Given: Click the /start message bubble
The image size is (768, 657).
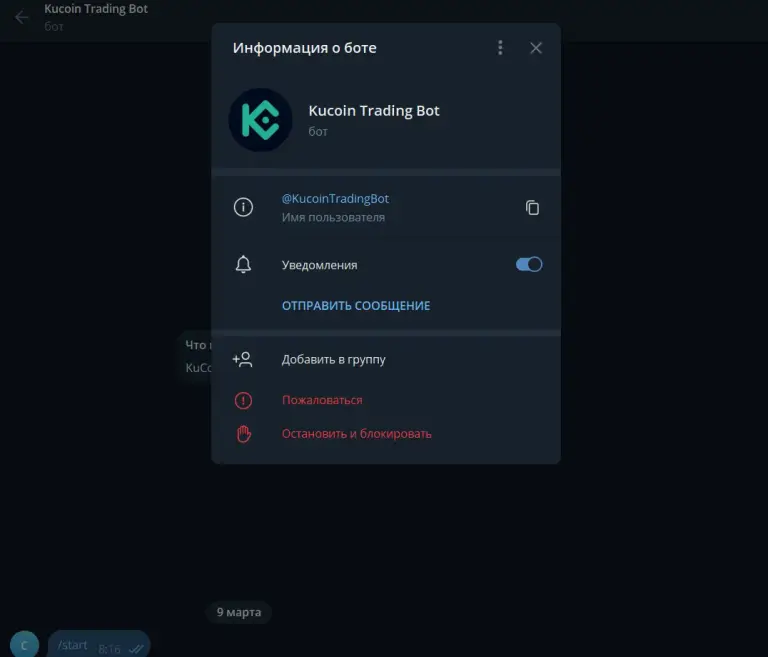Looking at the screenshot, I should point(99,645).
